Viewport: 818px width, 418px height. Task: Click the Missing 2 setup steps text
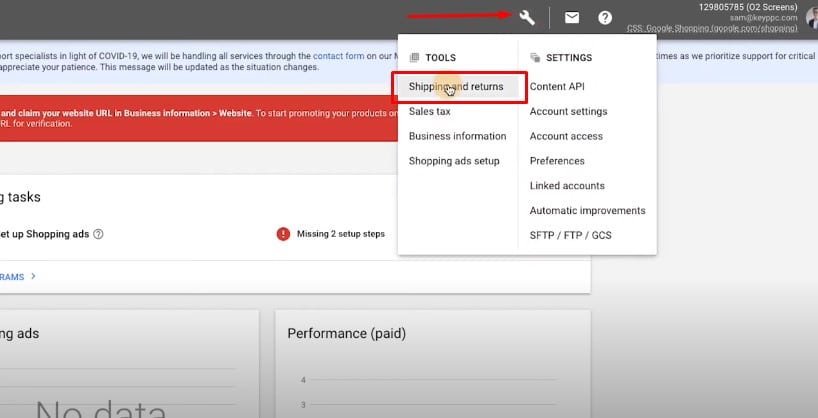coord(341,234)
